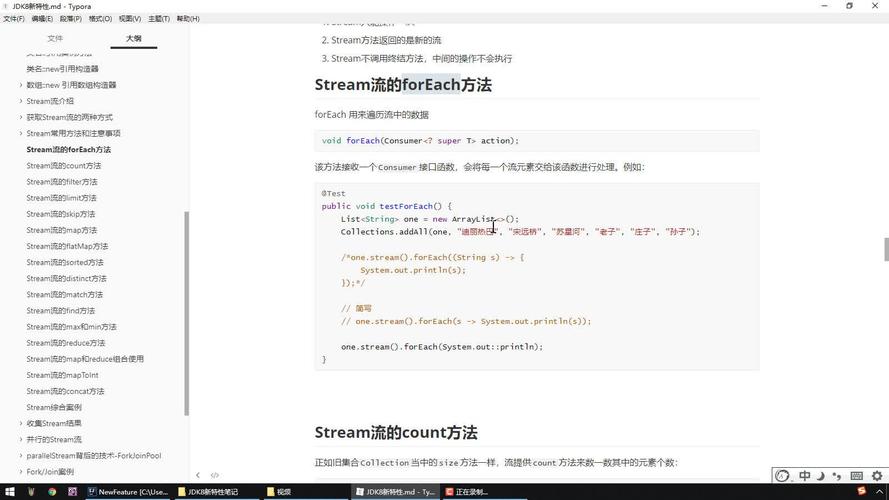Image resolution: width=889 pixels, height=500 pixels.
Task: Open the IME soft keyboard
Action: 857,476
